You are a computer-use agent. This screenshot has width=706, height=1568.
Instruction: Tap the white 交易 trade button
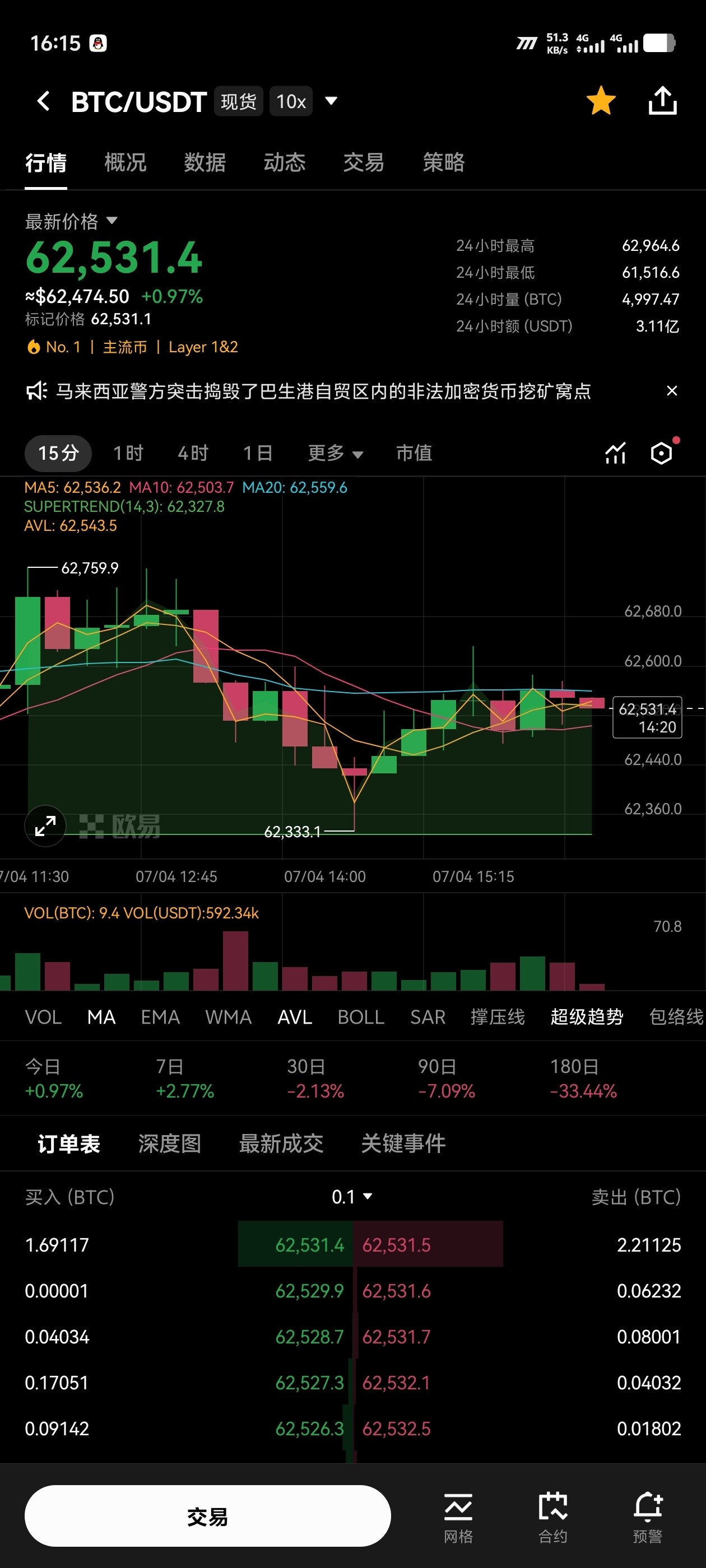tap(208, 1516)
